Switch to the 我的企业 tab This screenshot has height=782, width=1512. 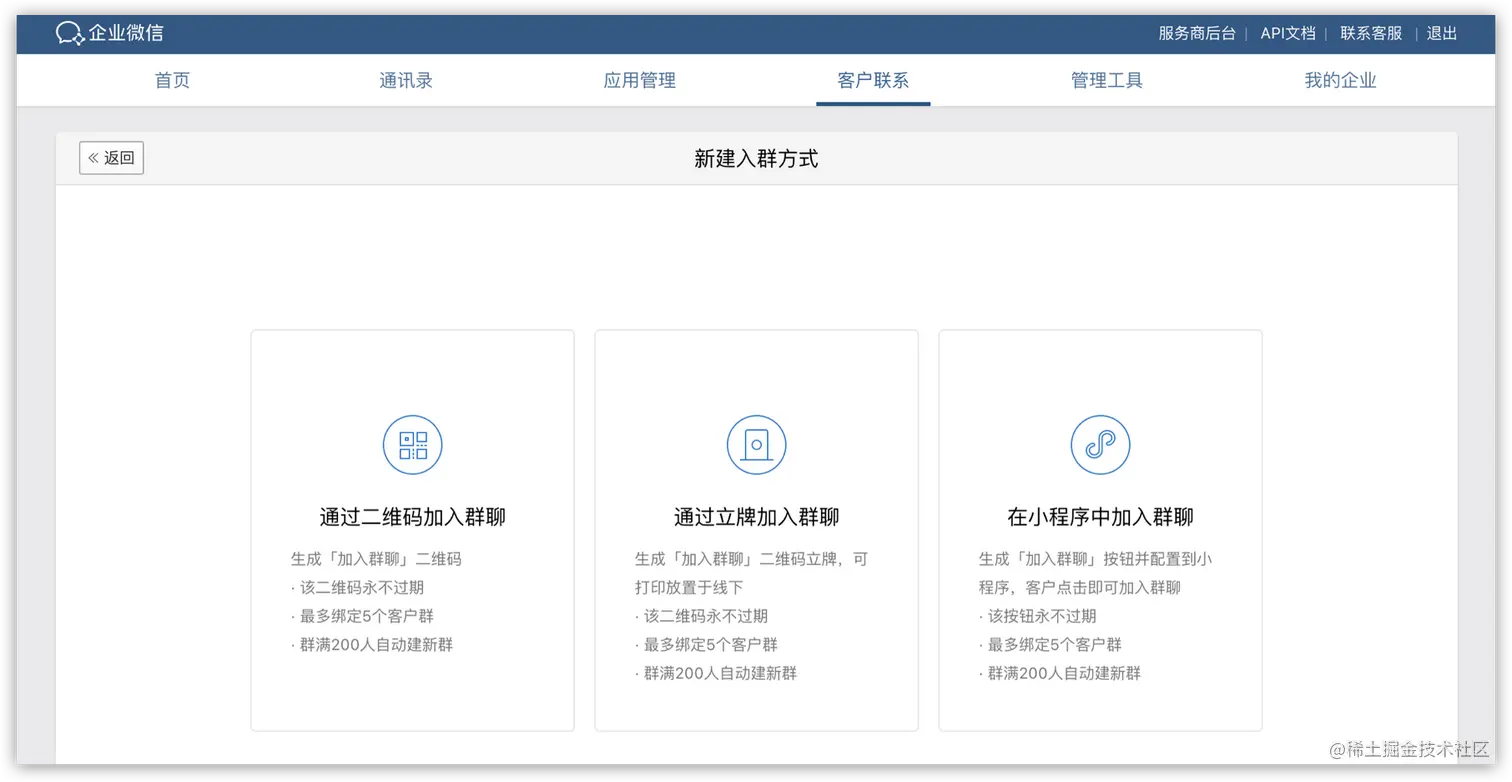tap(1339, 80)
